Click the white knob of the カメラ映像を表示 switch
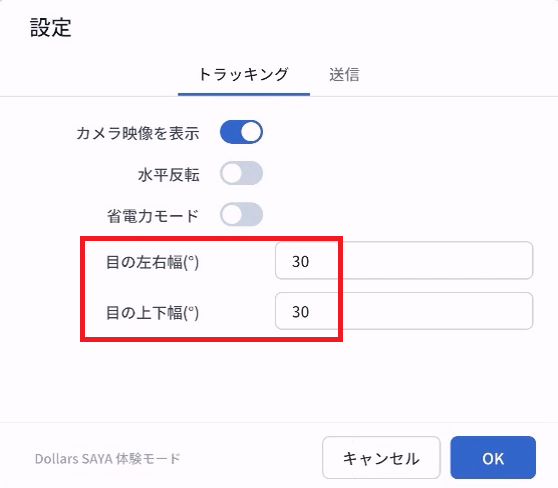The height and width of the screenshot is (488, 558). pos(251,132)
